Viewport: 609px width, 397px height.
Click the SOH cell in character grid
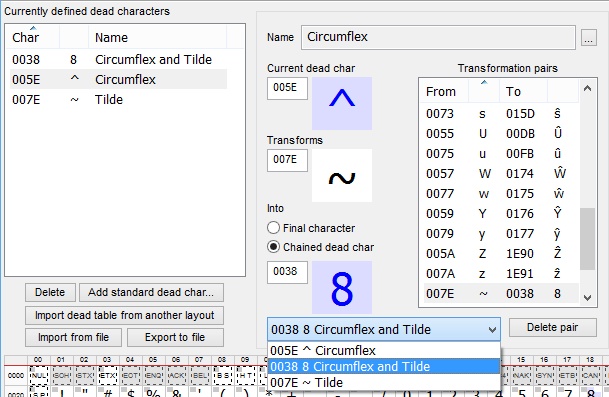click(x=61, y=376)
